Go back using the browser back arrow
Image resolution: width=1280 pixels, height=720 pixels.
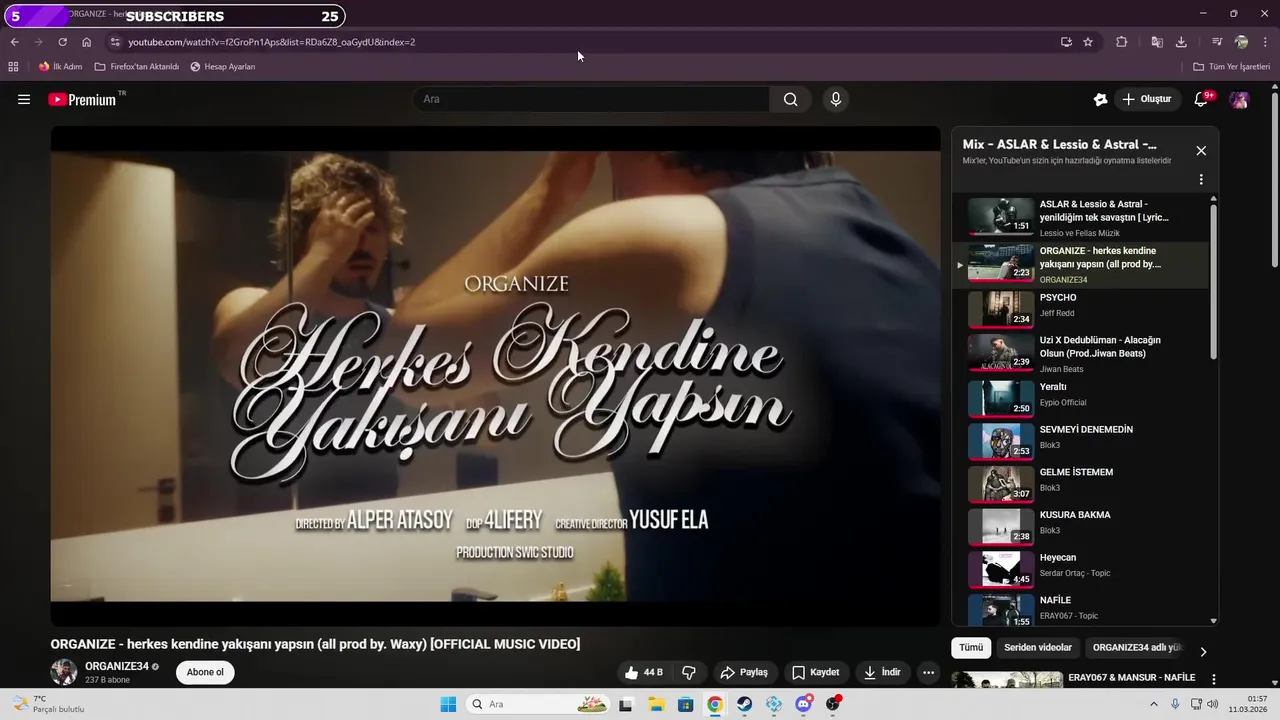pos(15,42)
